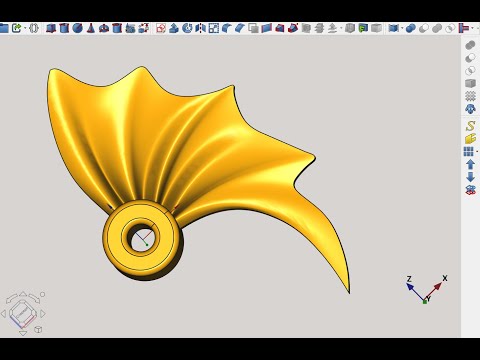
Task: Rotate view right using view cube right arrow
Action: (x=43, y=313)
